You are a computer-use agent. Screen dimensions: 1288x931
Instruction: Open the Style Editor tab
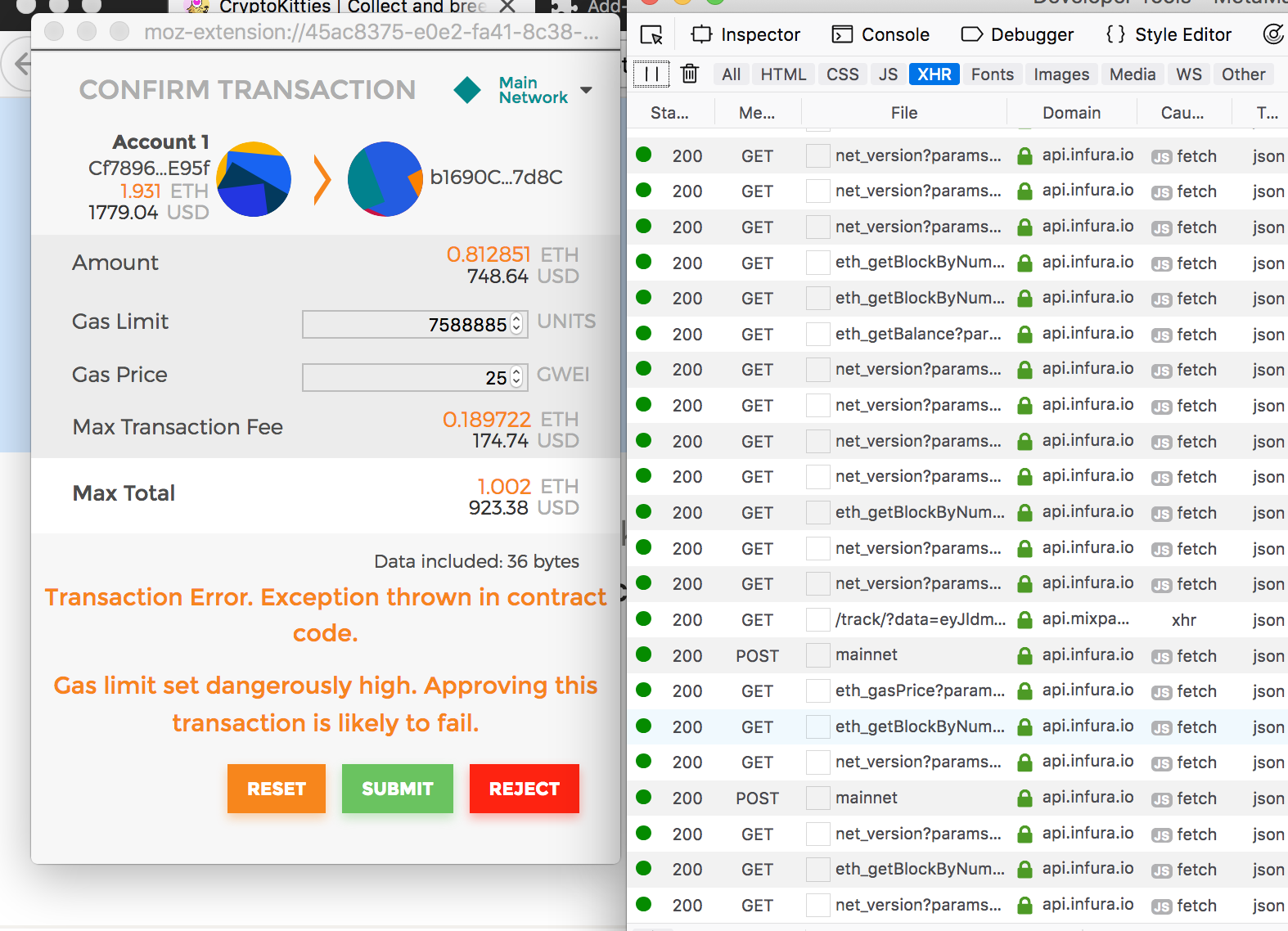(x=1169, y=34)
